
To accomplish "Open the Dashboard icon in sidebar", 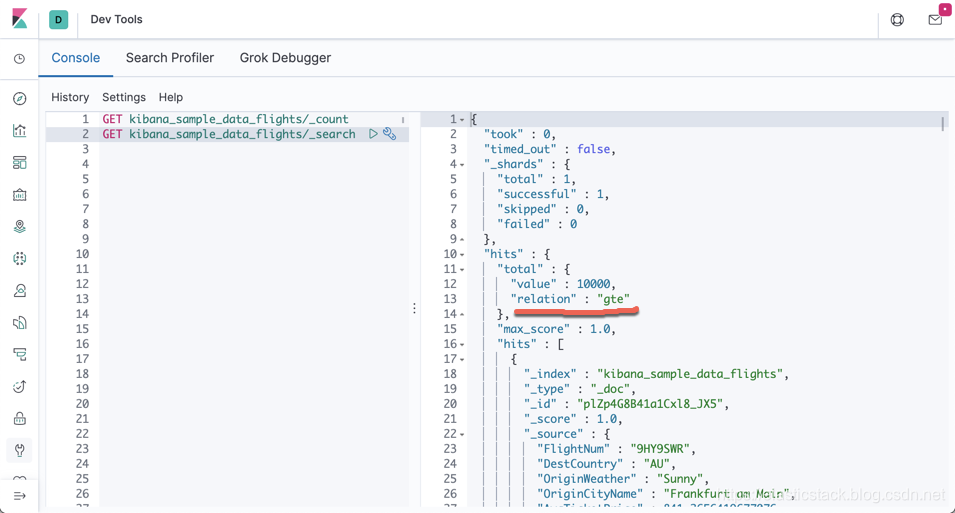I will coord(19,163).
